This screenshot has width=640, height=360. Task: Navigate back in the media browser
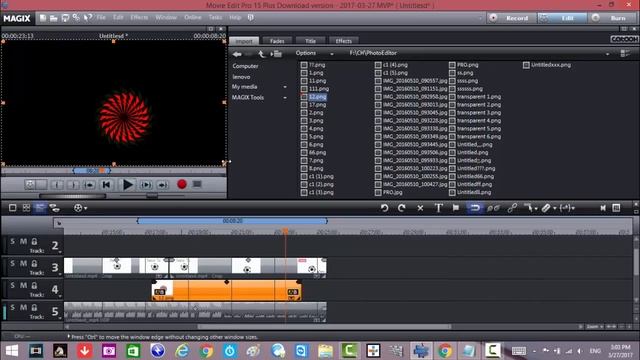coord(237,54)
